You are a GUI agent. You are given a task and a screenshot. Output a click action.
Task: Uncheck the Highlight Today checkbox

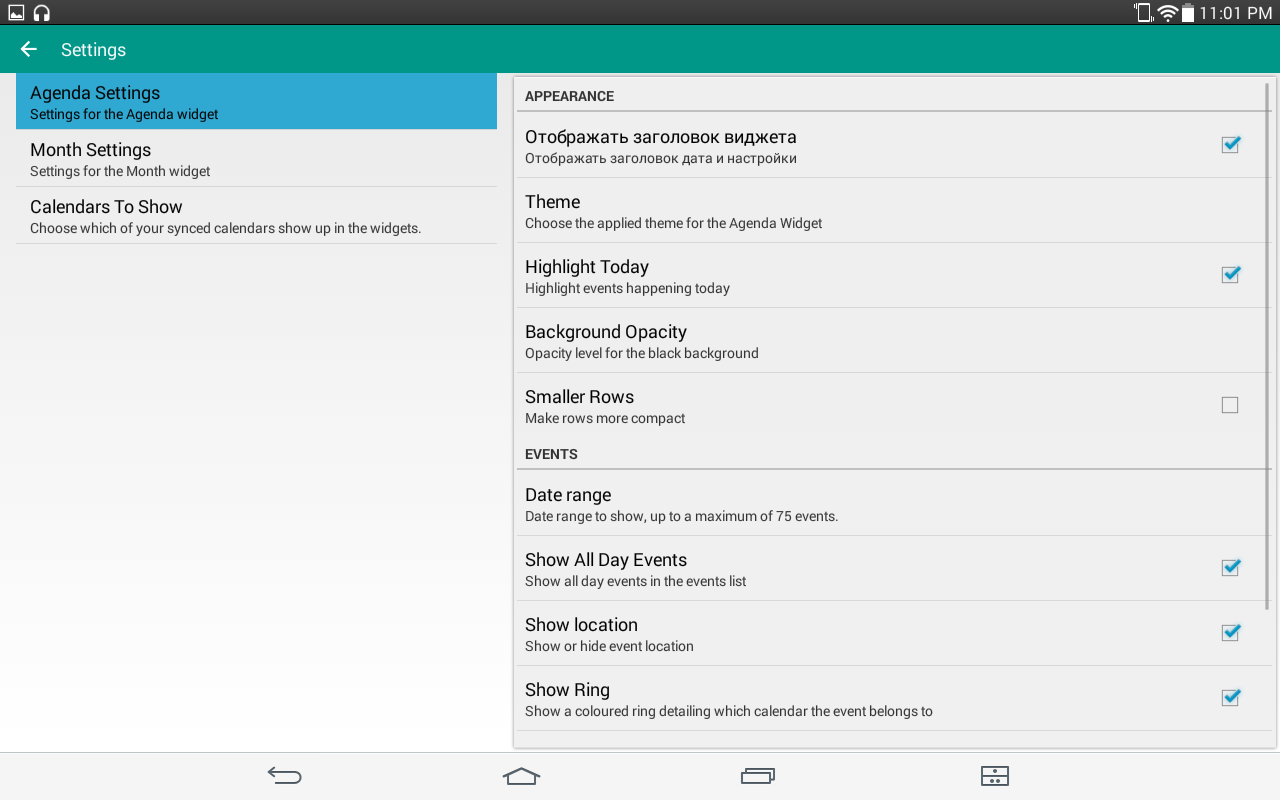pyautogui.click(x=1230, y=275)
